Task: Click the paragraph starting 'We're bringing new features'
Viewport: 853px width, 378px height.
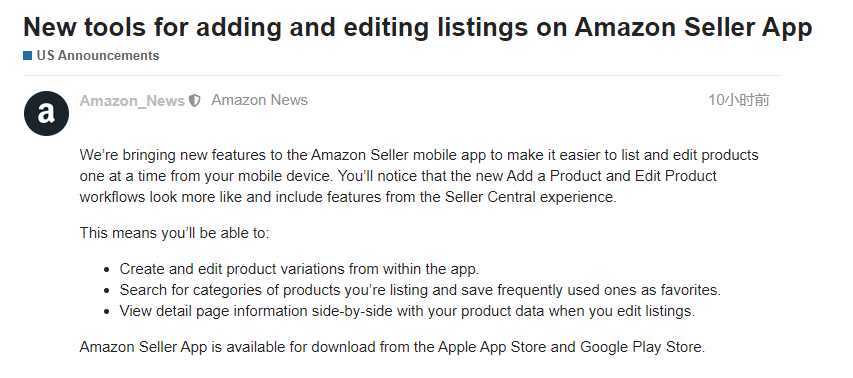Action: tap(419, 176)
